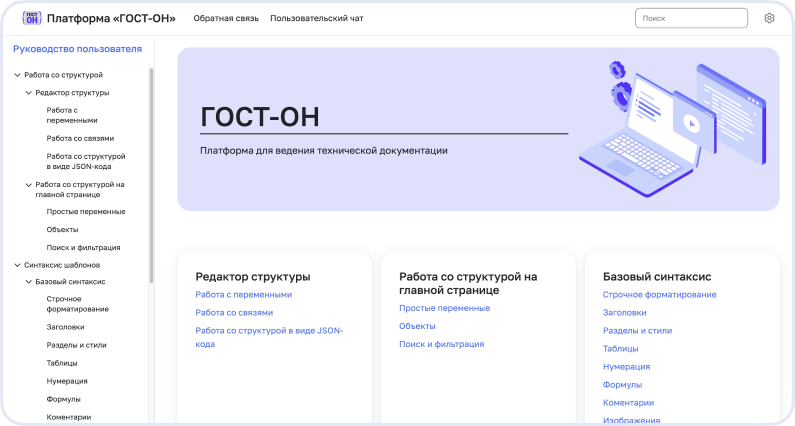This screenshot has height=426, width=795.
Task: Collapse the Синтаксис шаблонов chevron
Action: point(17,265)
